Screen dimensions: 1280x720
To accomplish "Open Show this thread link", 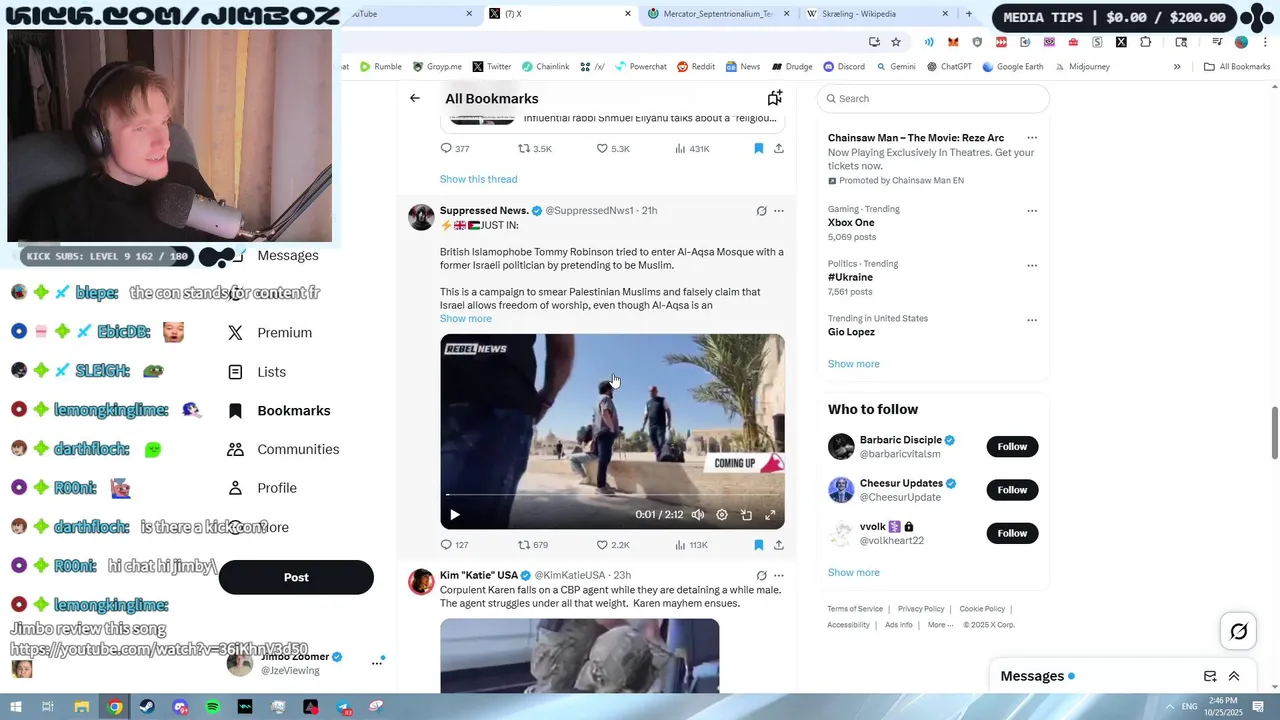I will pyautogui.click(x=478, y=179).
